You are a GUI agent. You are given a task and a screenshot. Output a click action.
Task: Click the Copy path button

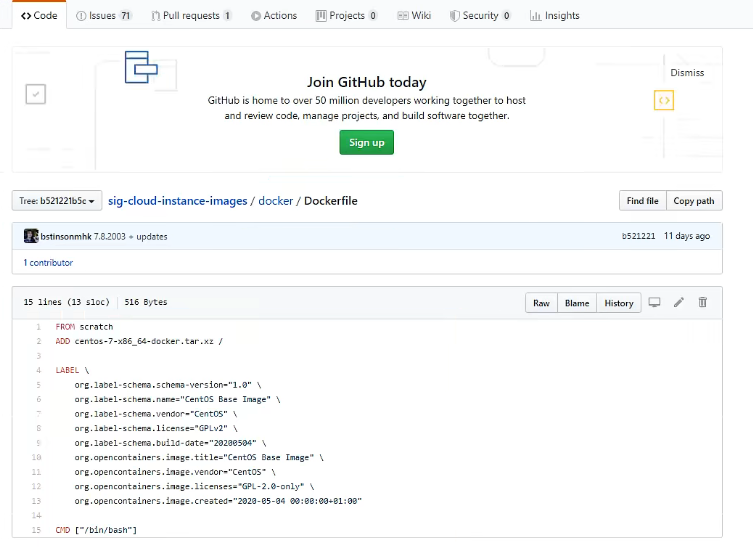click(694, 201)
